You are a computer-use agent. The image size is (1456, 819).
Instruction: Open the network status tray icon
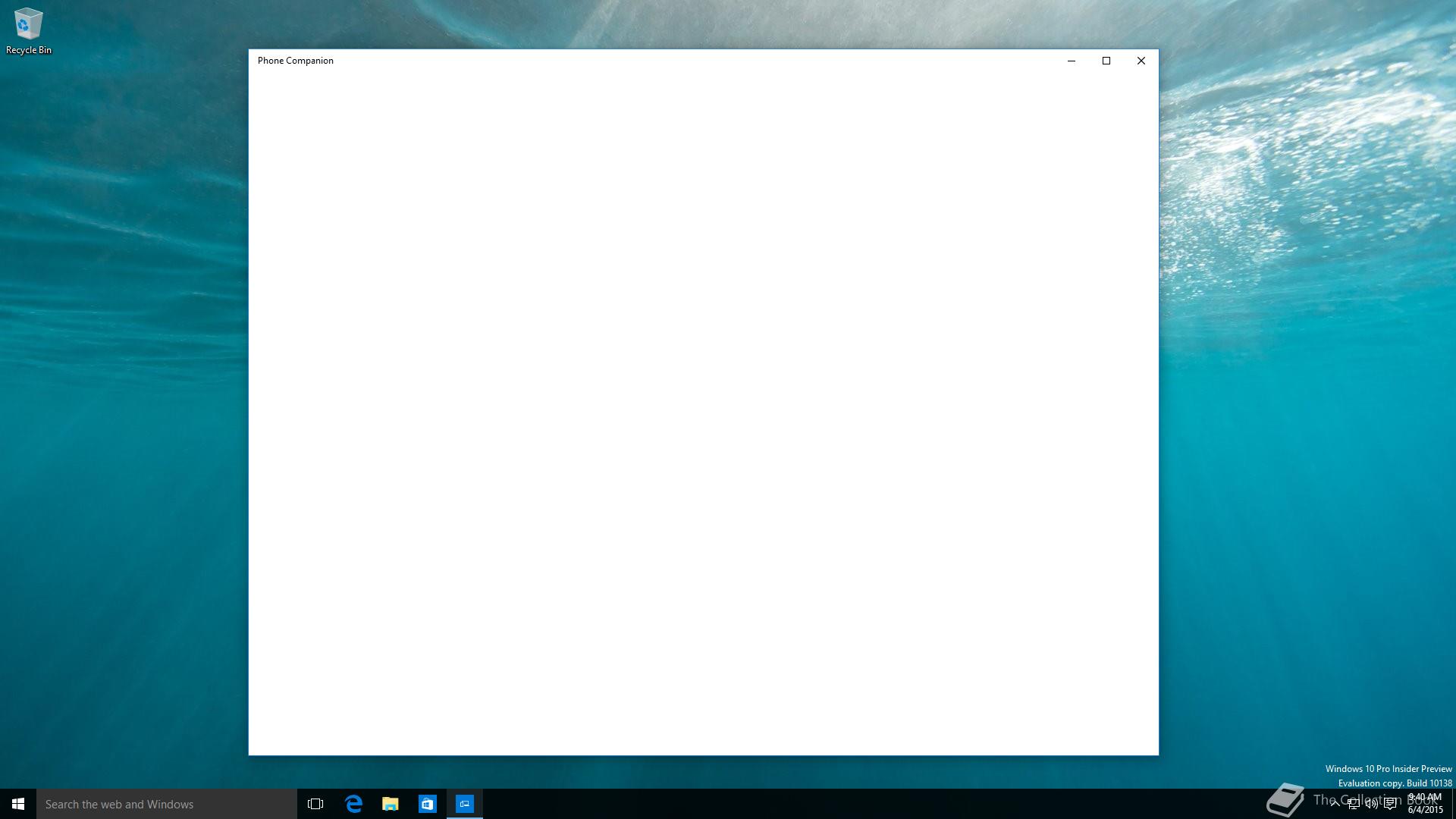click(x=1353, y=804)
